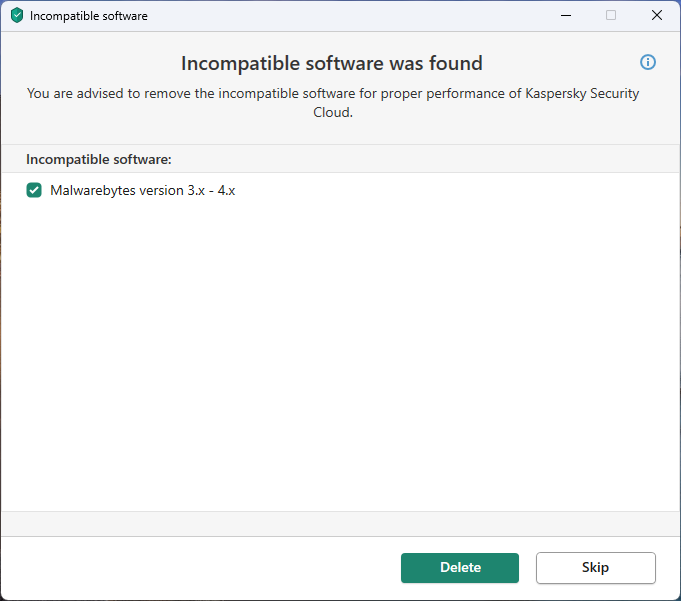Click the 'Incompatible software:' list header

pos(99,159)
